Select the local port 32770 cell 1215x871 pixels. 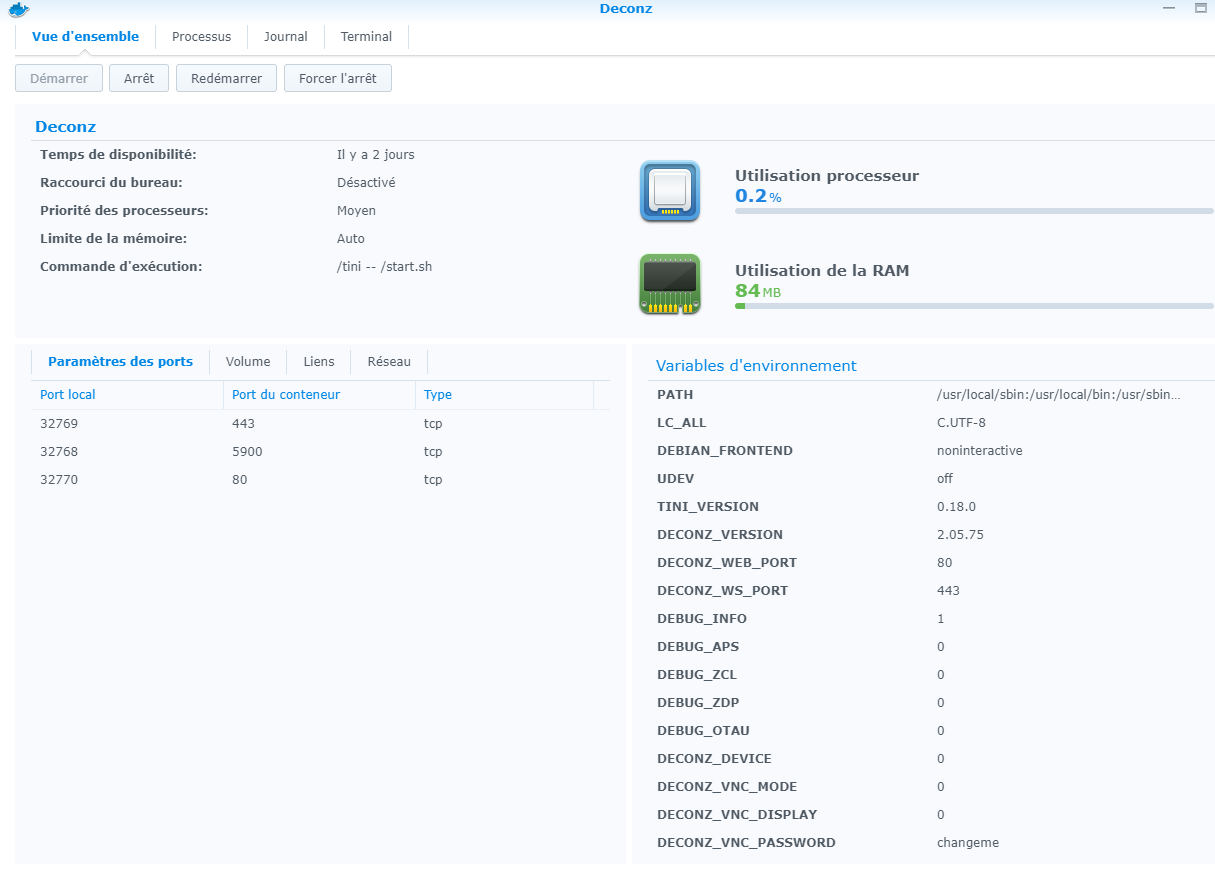(x=59, y=480)
